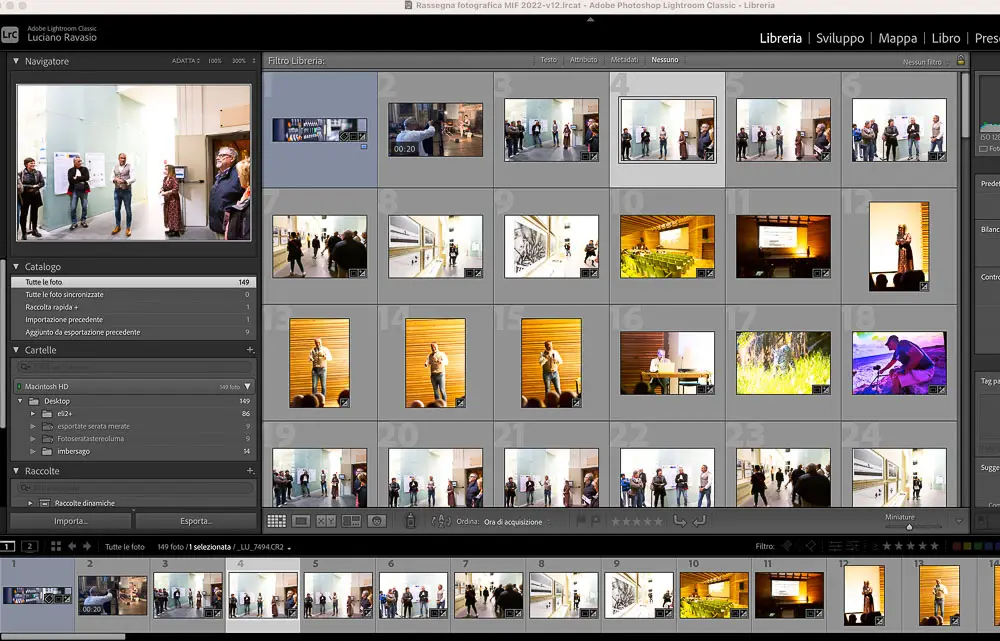Click the LrC application logo
1000x641 pixels.
10,34
